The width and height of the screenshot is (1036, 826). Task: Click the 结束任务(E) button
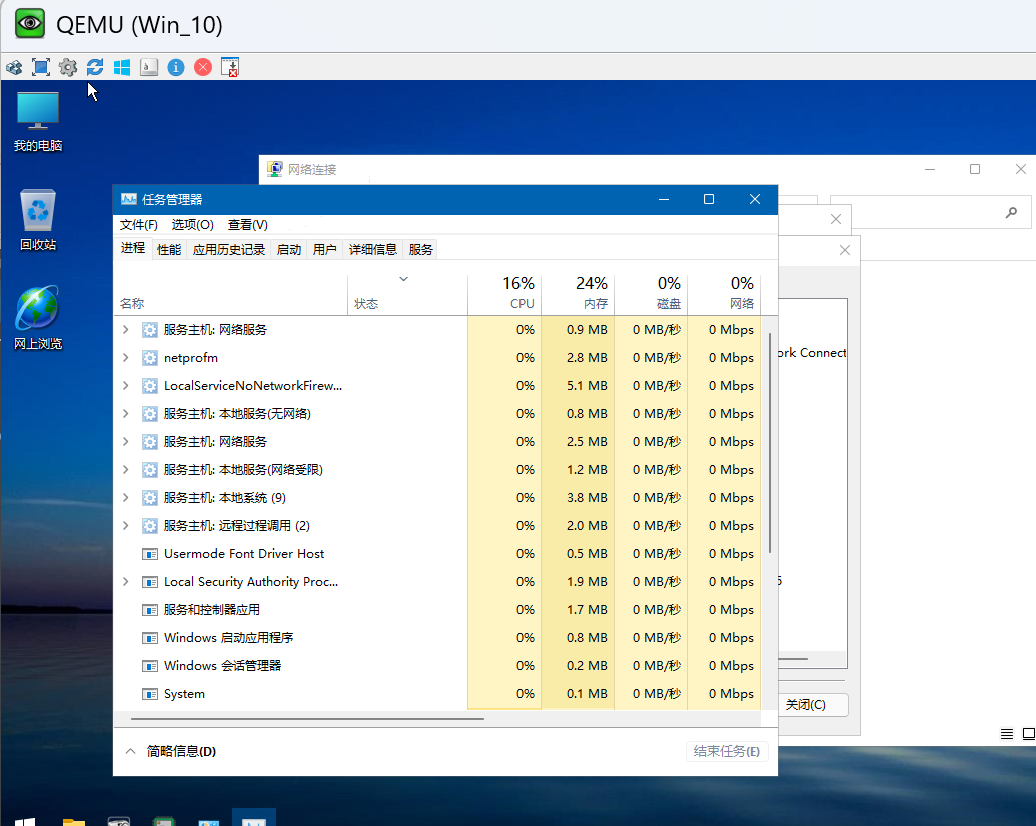coord(727,750)
